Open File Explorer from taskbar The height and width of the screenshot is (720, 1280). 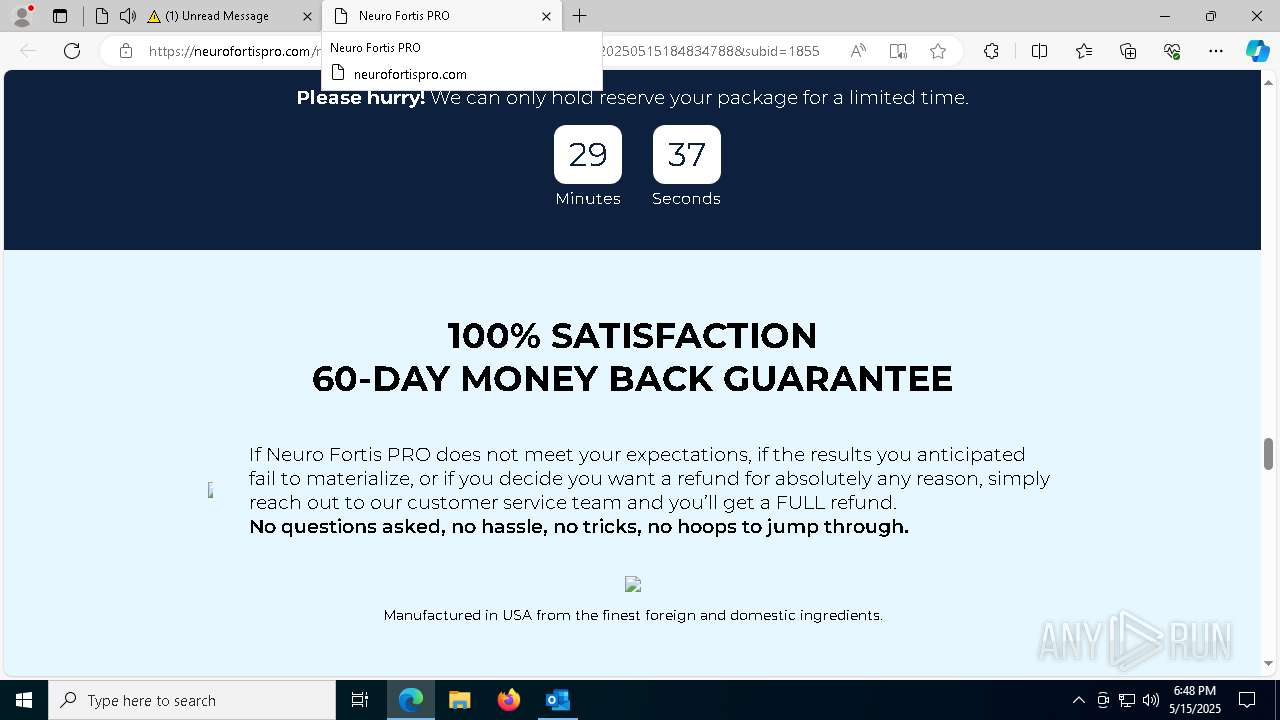coord(460,700)
